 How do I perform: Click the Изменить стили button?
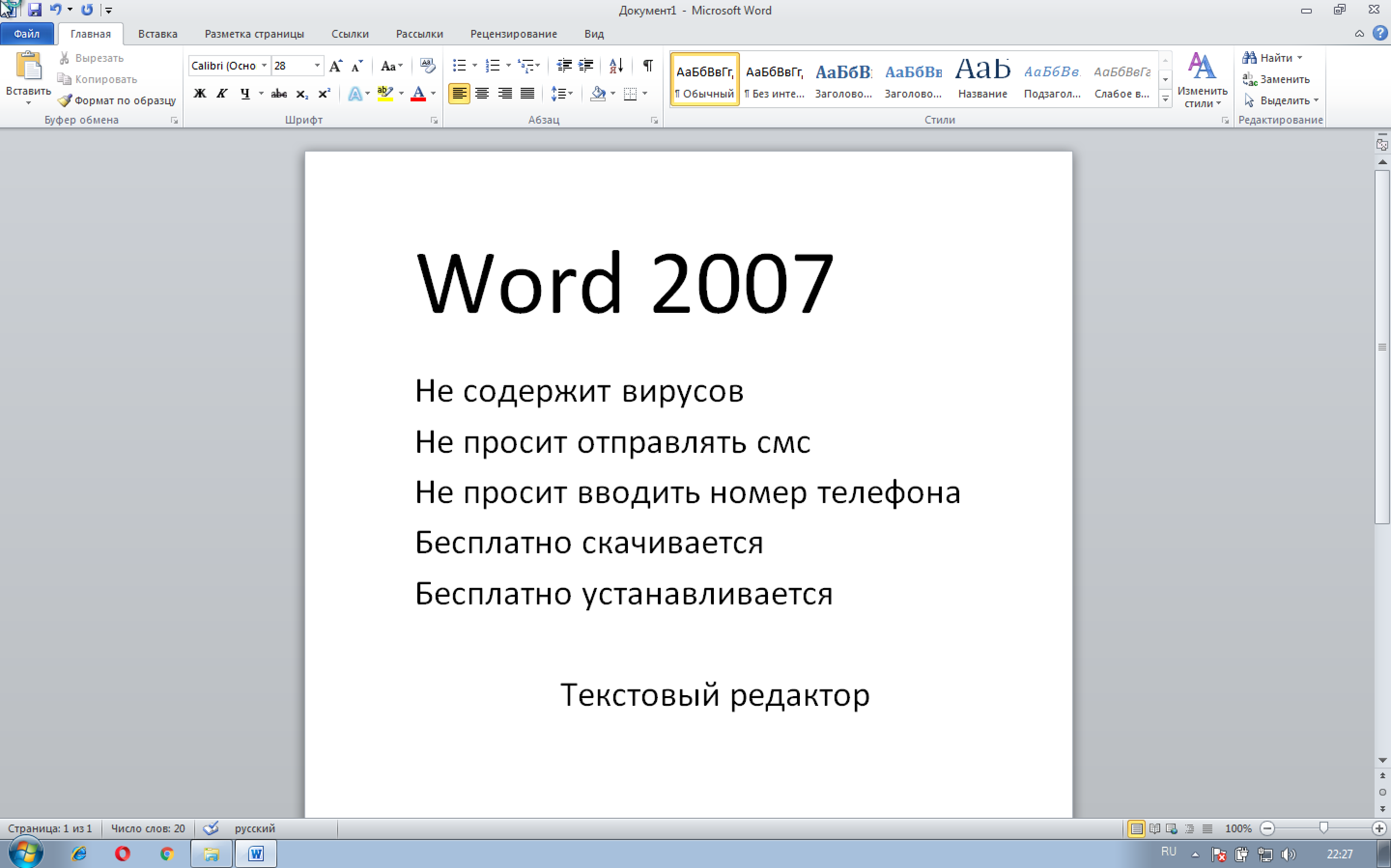[x=1202, y=79]
